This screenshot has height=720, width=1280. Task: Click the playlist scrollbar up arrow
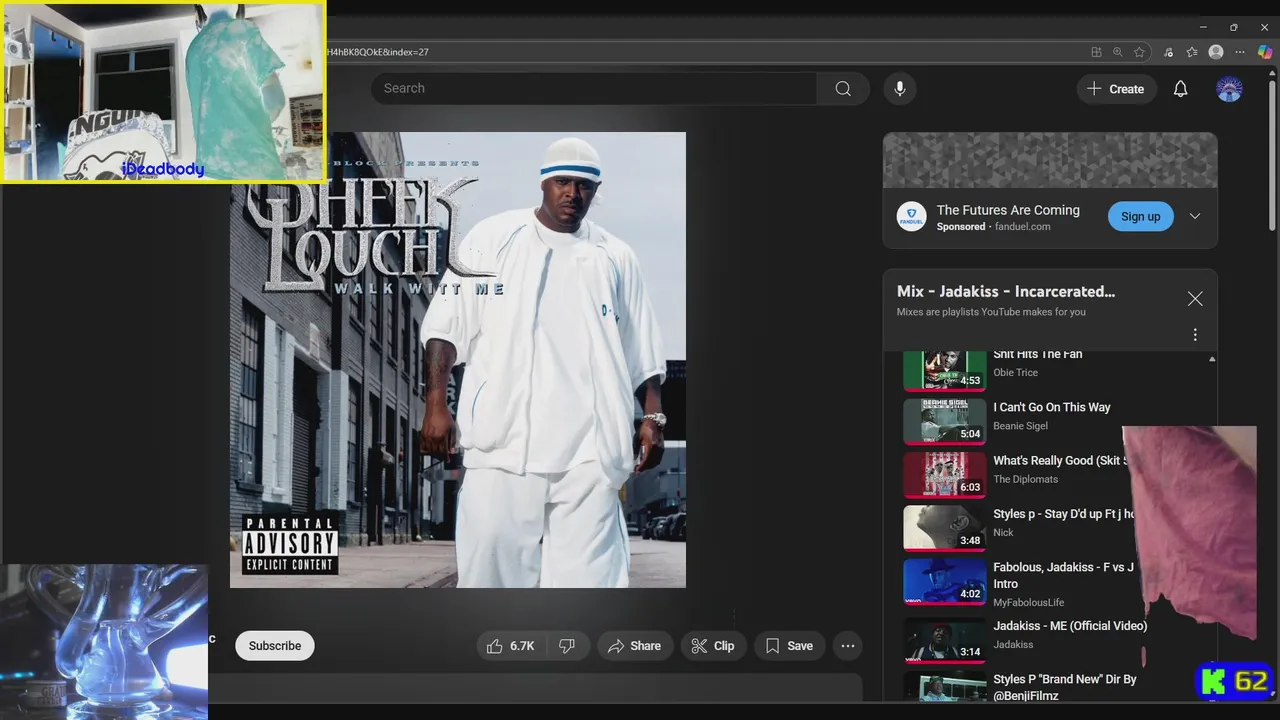point(1212,359)
